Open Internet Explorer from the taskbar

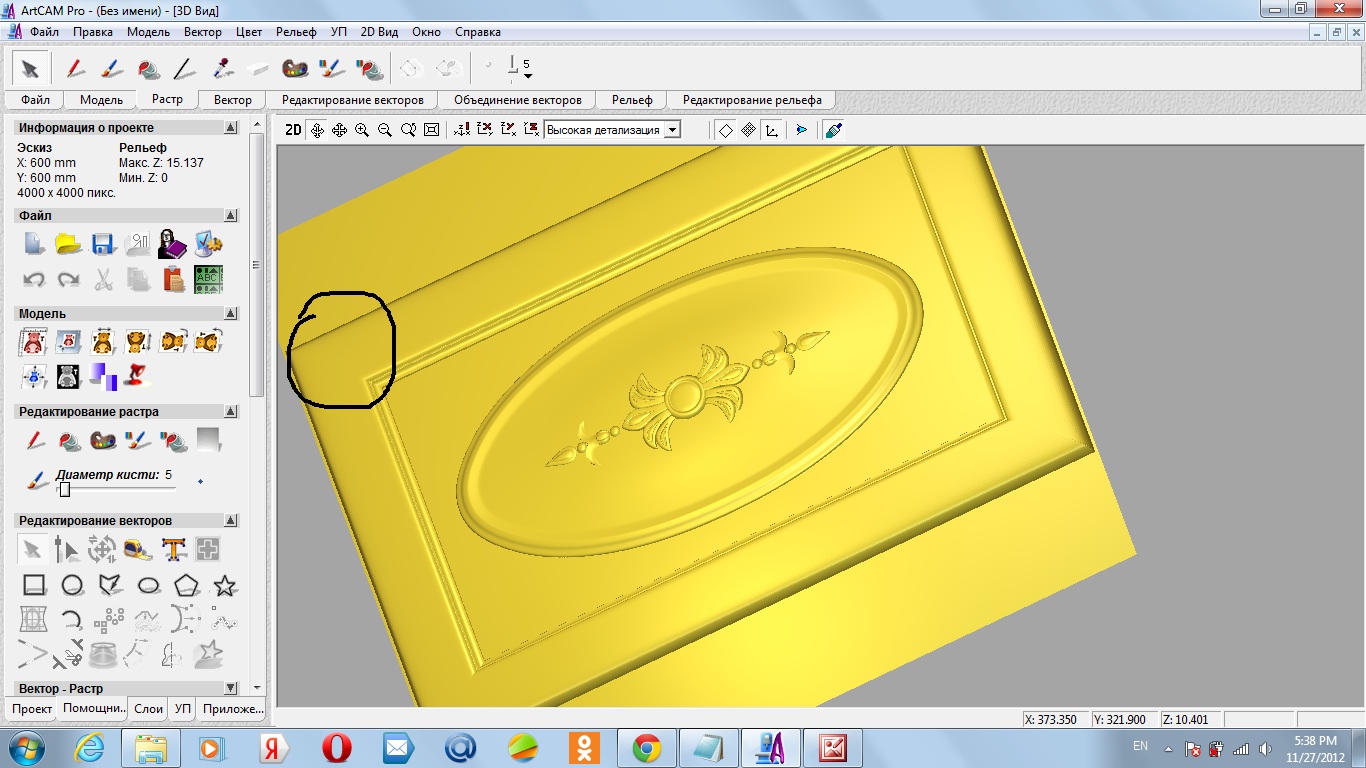click(x=90, y=748)
